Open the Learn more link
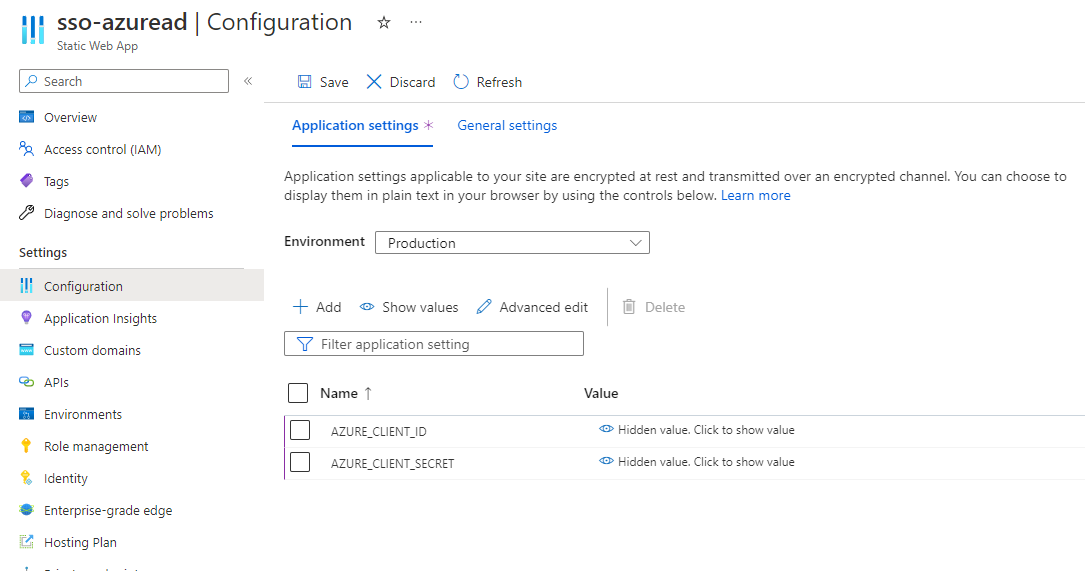The height and width of the screenshot is (571, 1085). click(x=756, y=195)
